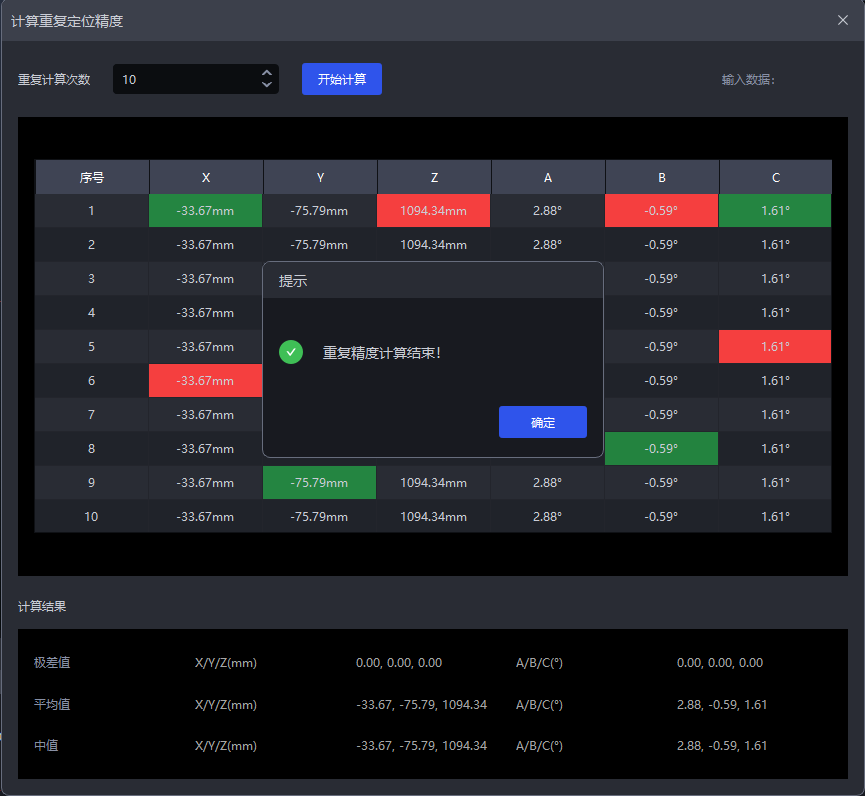Select the green Y cell in row 9

tap(319, 483)
